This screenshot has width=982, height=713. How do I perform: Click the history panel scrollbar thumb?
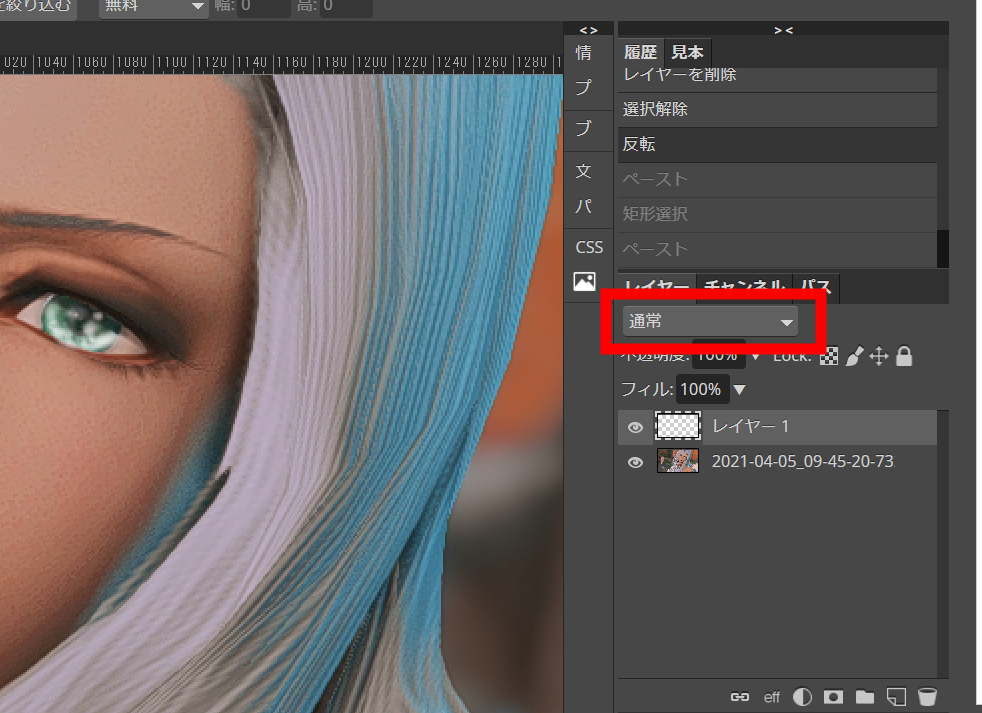pos(943,249)
